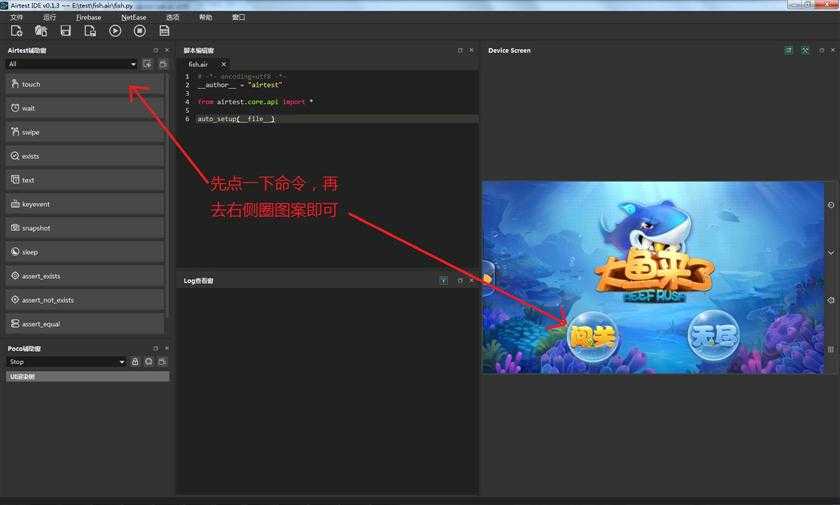The height and width of the screenshot is (505, 840).
Task: Open the Poco mode dropdown showing Stop
Action: coord(66,362)
